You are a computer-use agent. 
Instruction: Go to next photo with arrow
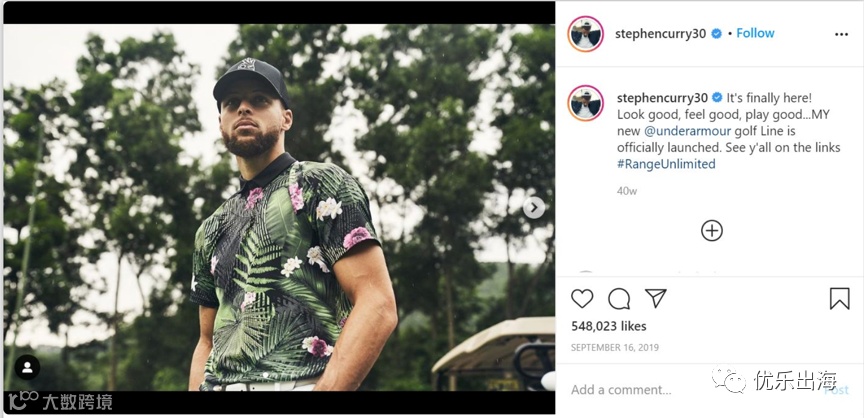(x=535, y=208)
